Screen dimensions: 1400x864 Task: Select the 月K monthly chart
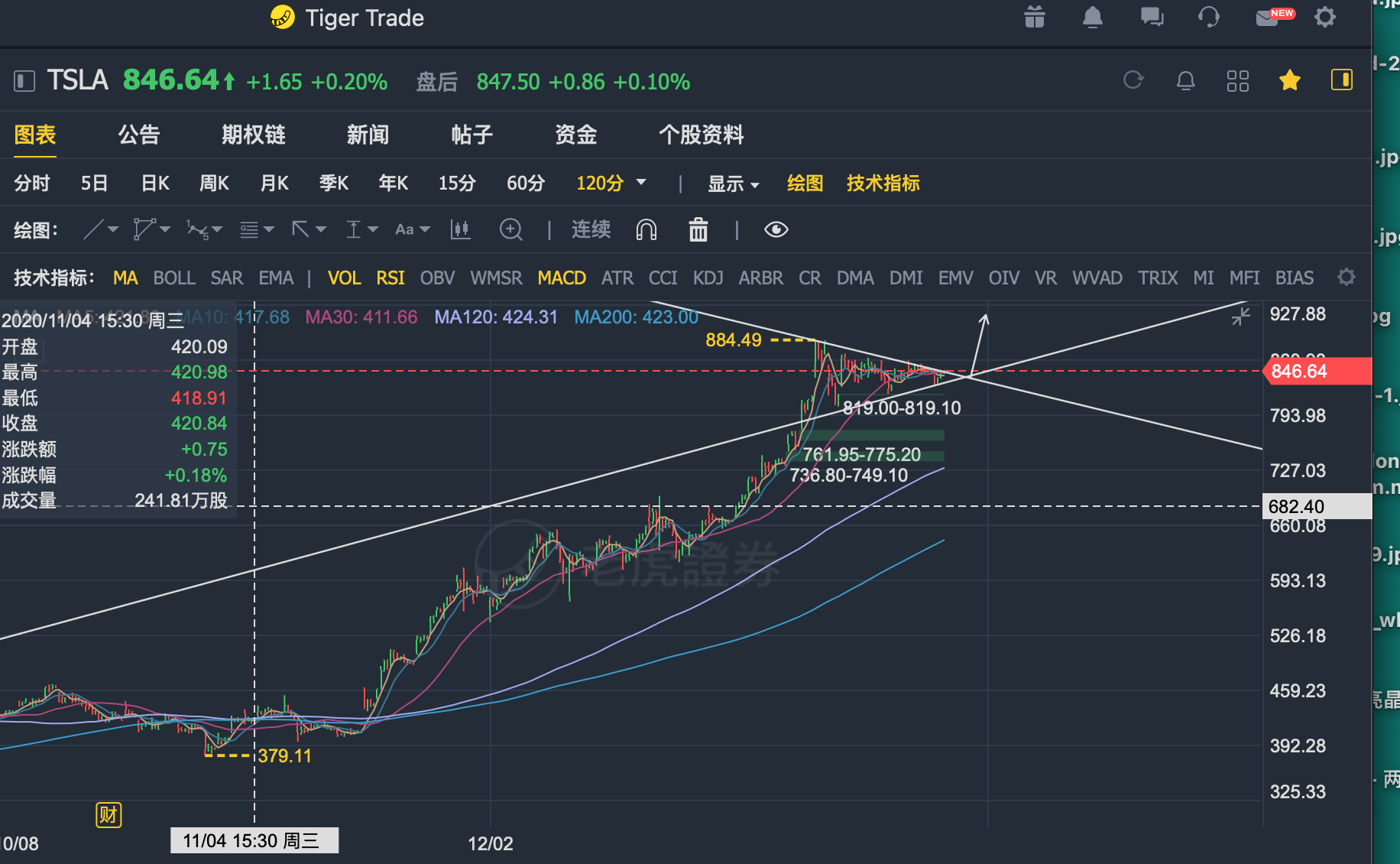pyautogui.click(x=274, y=184)
